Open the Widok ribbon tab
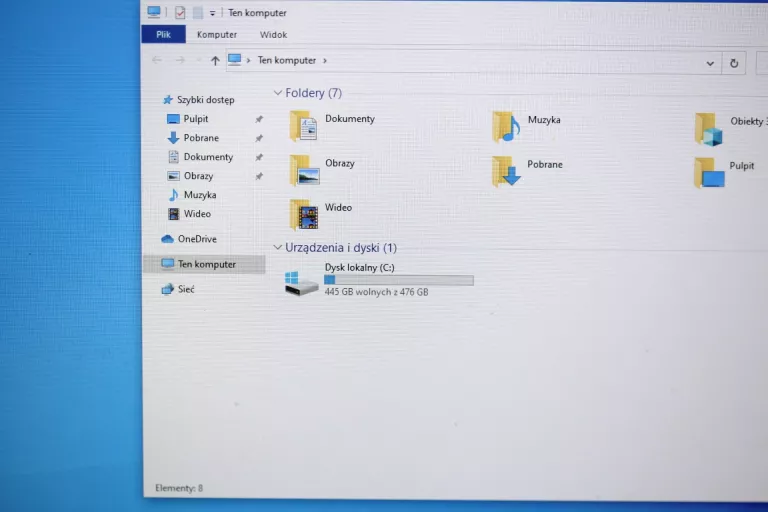 coord(273,35)
